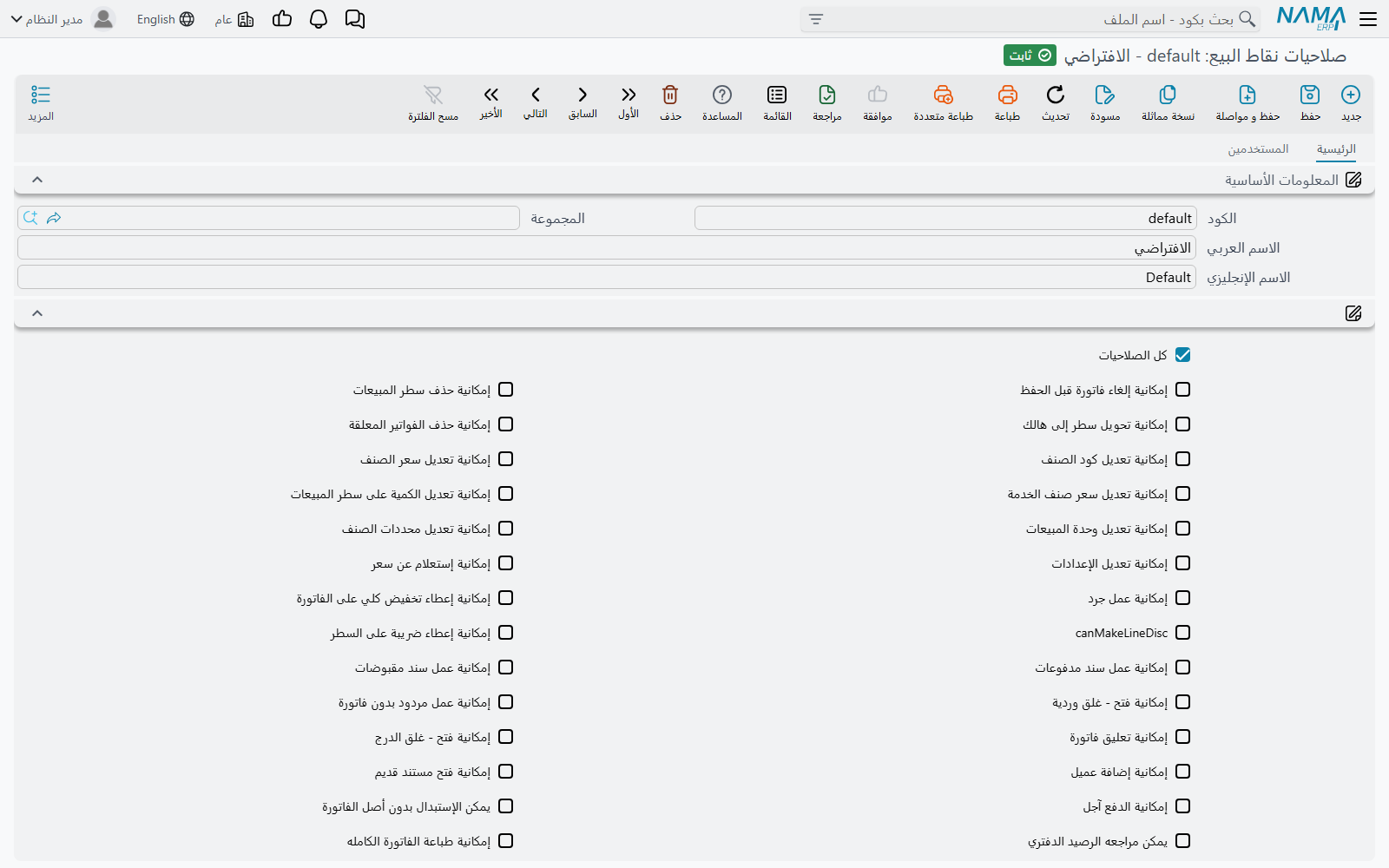Click the ثابت status badge

point(1030,56)
